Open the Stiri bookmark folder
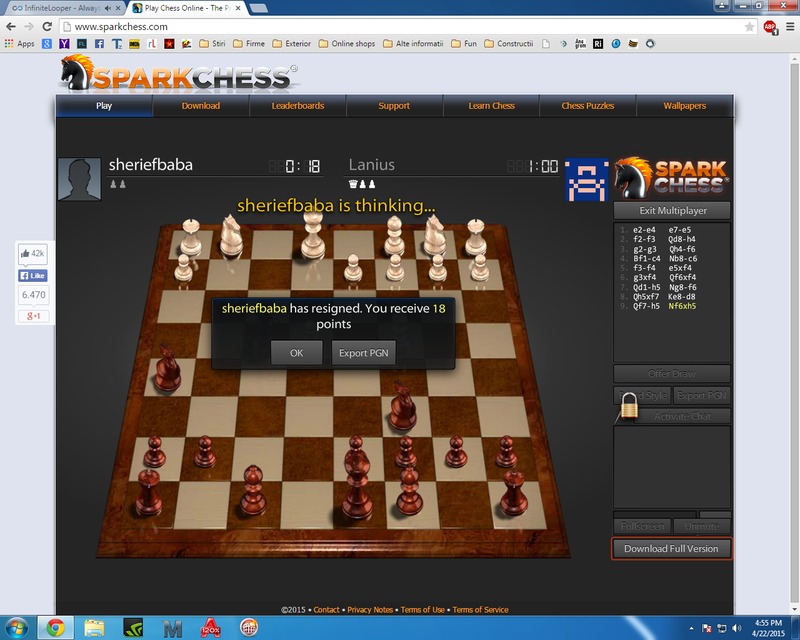 (x=212, y=44)
